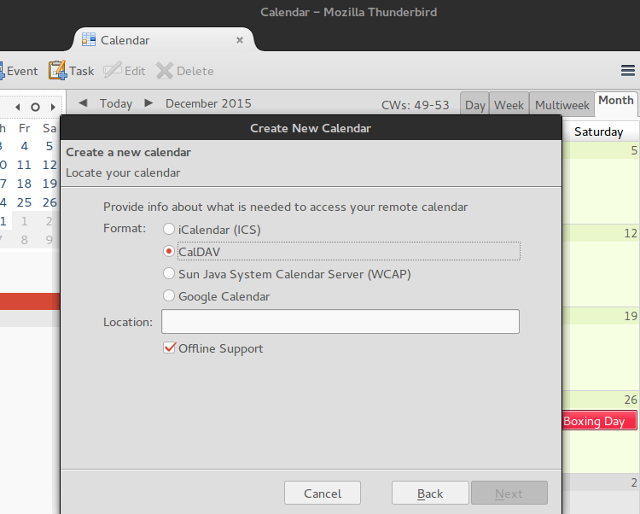Image resolution: width=640 pixels, height=514 pixels.
Task: Select day 4 in mini-calendar
Action: coord(24,146)
